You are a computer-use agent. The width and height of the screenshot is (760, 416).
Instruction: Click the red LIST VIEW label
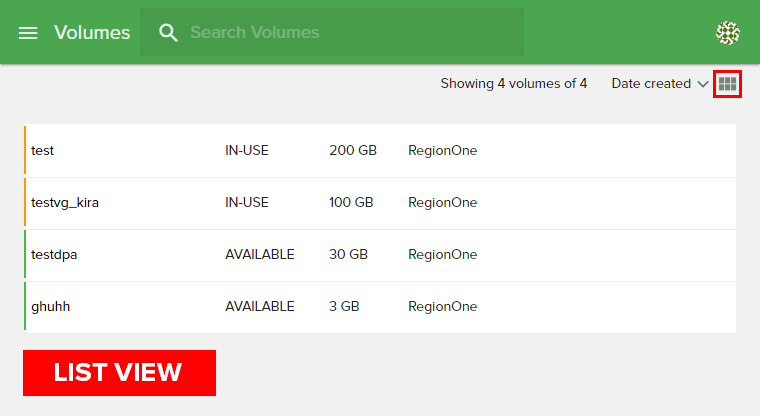tap(119, 373)
